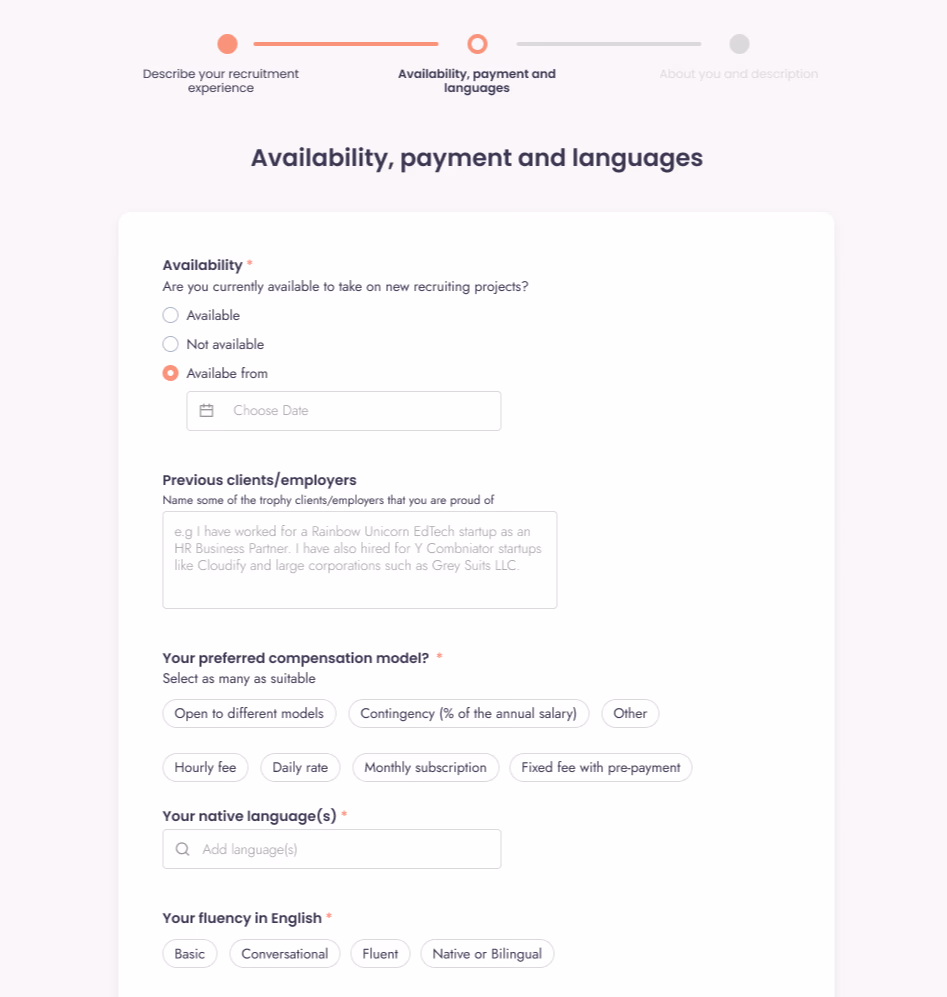The image size is (947, 997).
Task: Choose 'Native or Bilingual' fluency level
Action: [x=487, y=953]
